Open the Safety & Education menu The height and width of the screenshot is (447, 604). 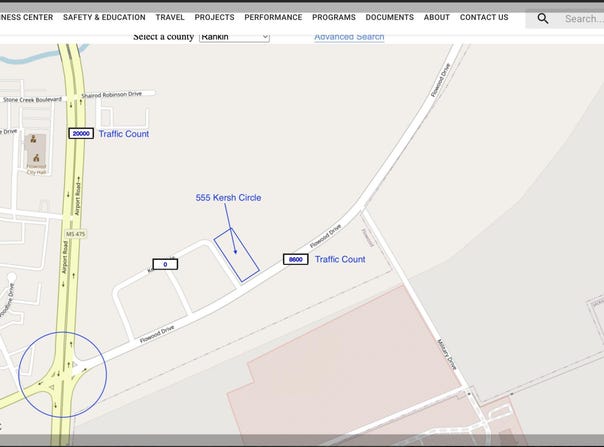pos(104,17)
